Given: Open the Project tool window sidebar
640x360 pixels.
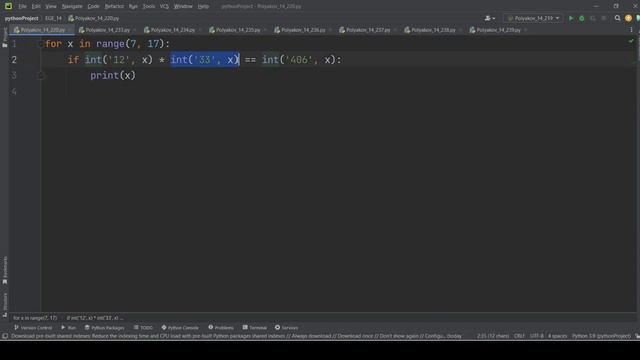Looking at the screenshot, I should click(x=4, y=37).
